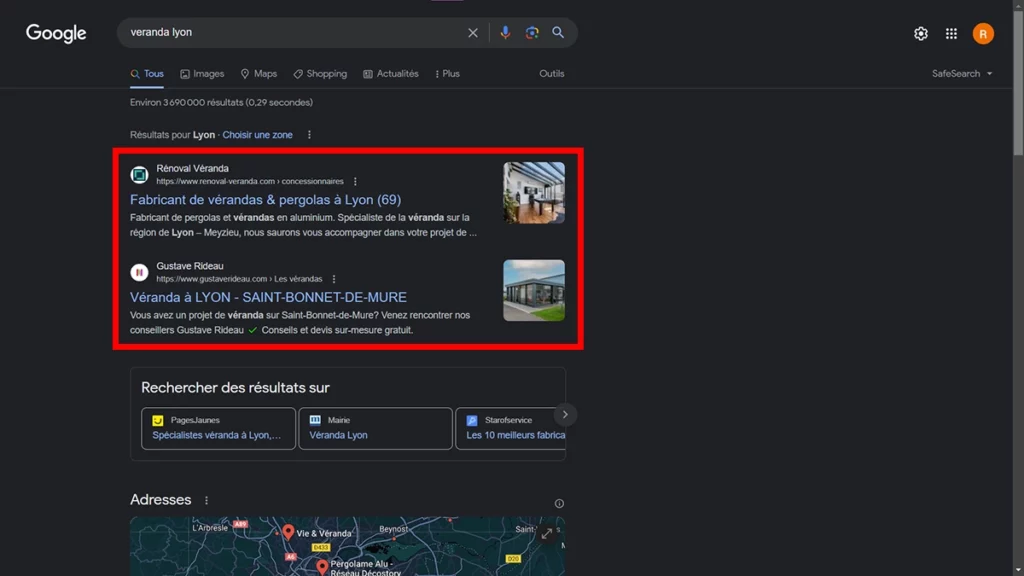Screen dimensions: 1024x576
Task: Open quick settings with the gear icon
Action: click(x=920, y=32)
